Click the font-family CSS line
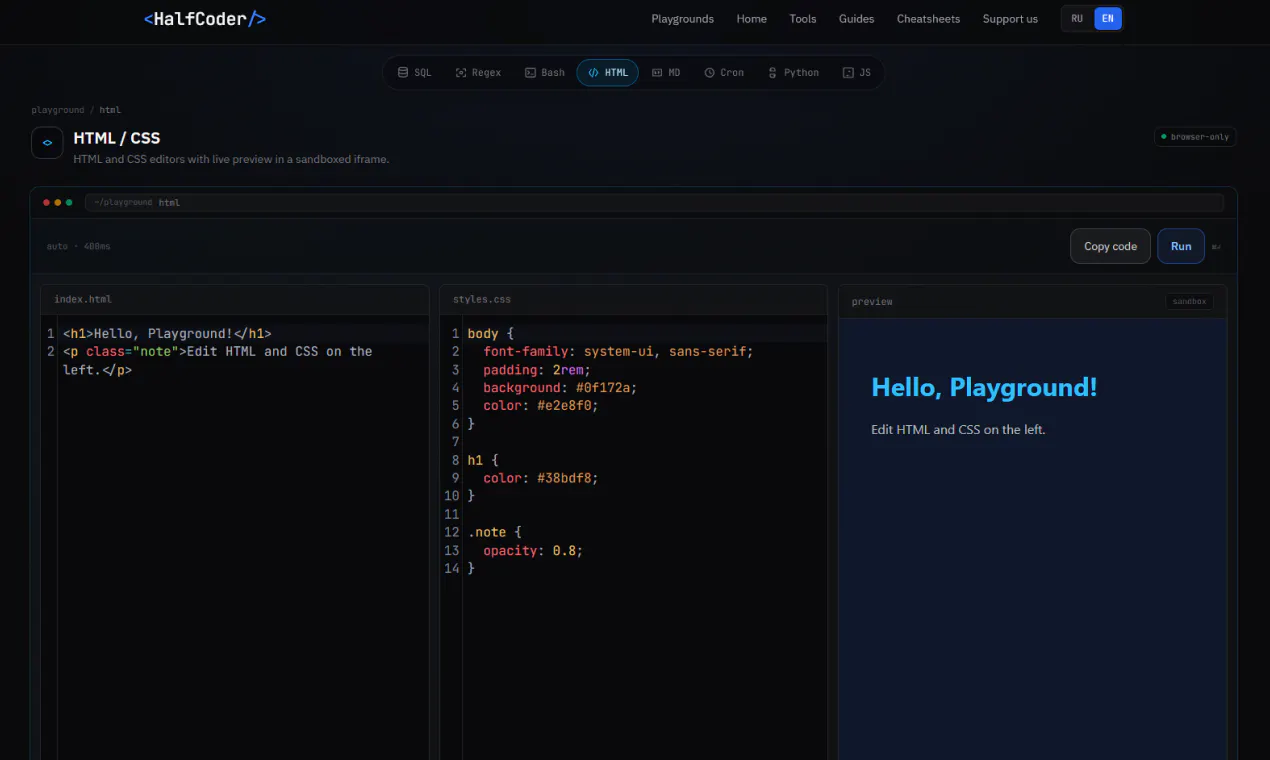1270x760 pixels. pos(618,351)
